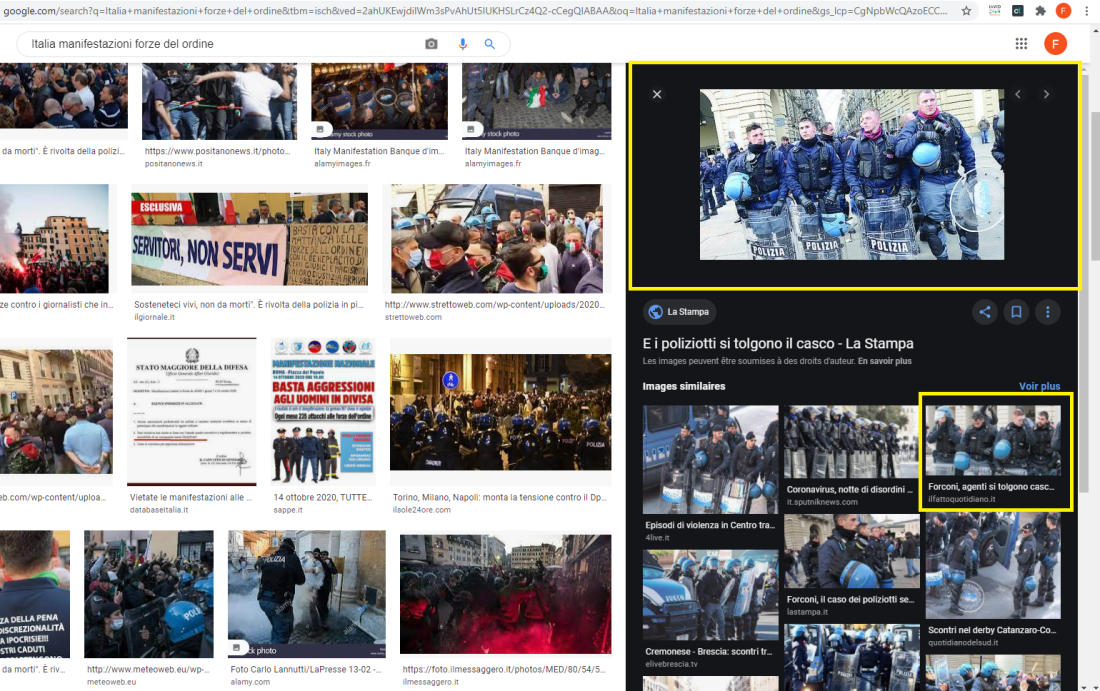The height and width of the screenshot is (691, 1100).
Task: Open the Google account avatar menu
Action: pyautogui.click(x=1055, y=43)
